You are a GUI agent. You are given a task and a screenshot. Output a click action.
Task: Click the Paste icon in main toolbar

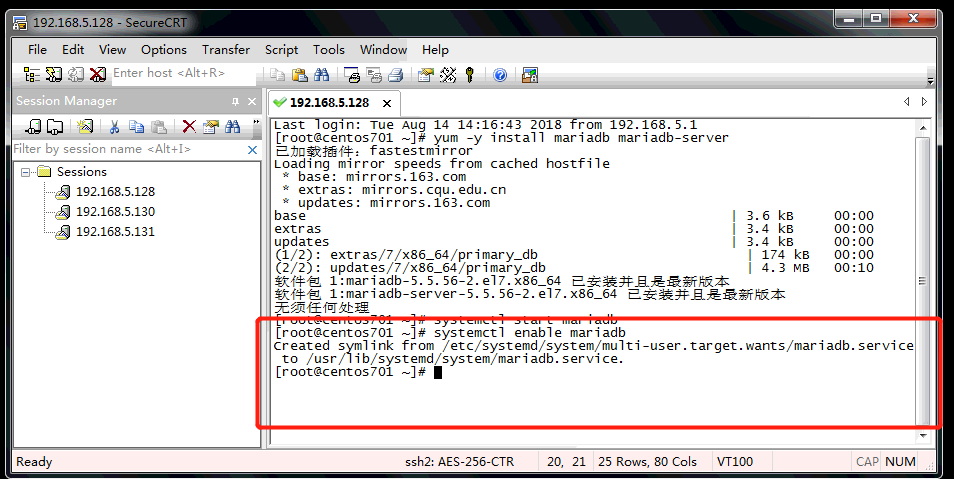tap(299, 75)
